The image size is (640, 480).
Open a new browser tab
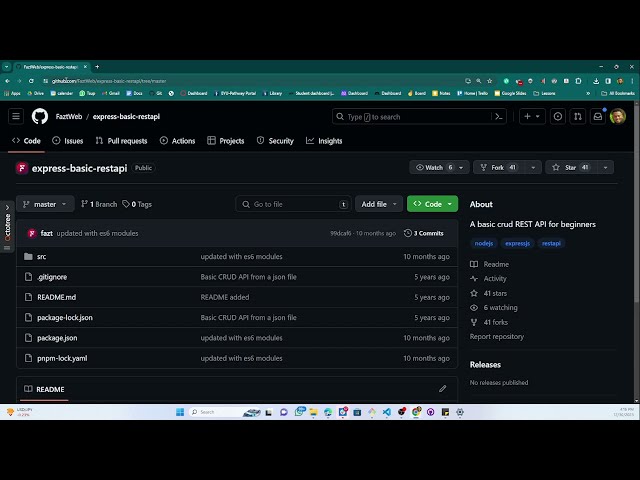click(97, 67)
